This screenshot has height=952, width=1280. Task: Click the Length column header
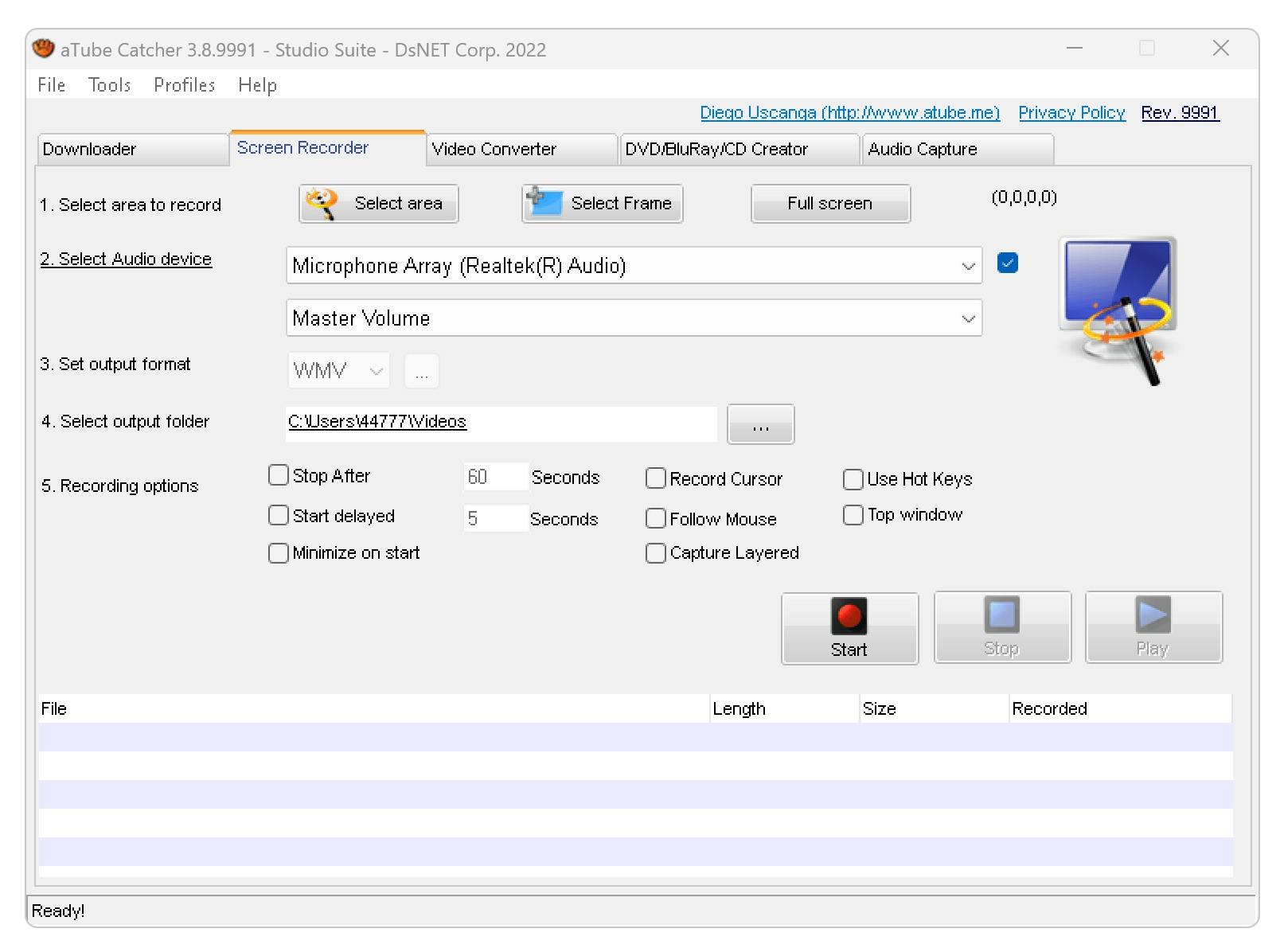[x=785, y=708]
